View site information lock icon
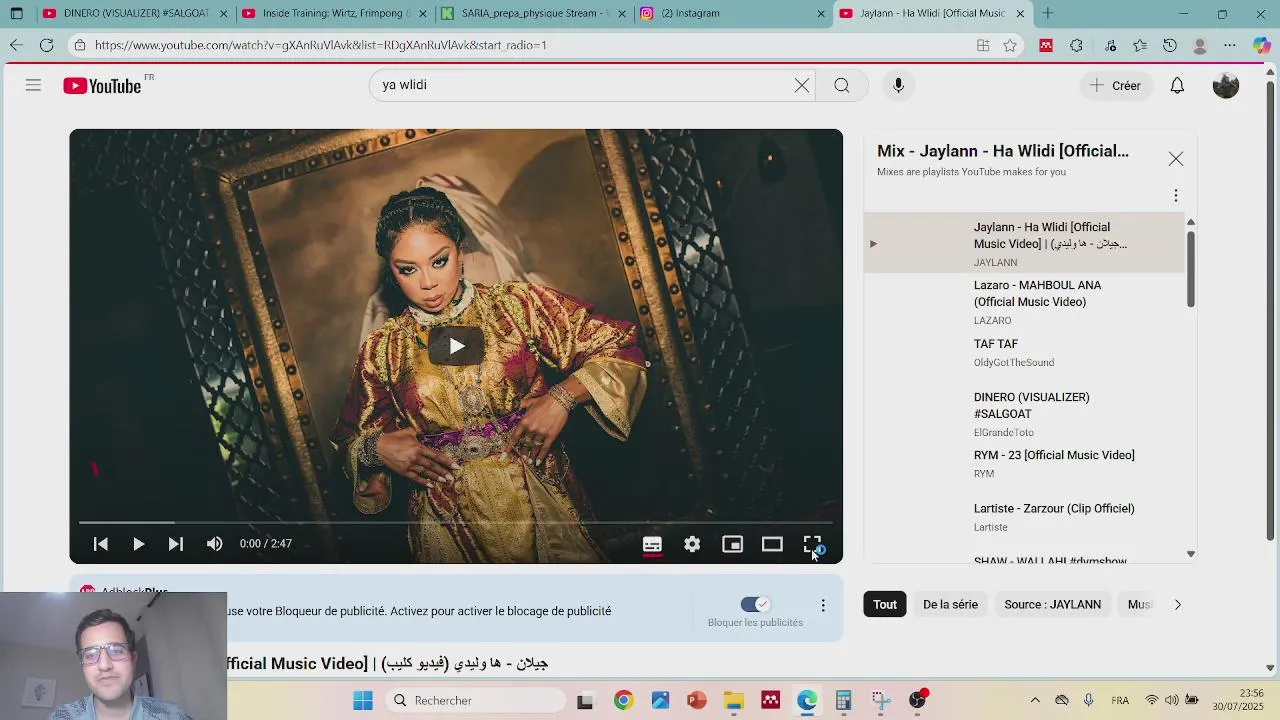Image resolution: width=1280 pixels, height=720 pixels. [x=80, y=45]
